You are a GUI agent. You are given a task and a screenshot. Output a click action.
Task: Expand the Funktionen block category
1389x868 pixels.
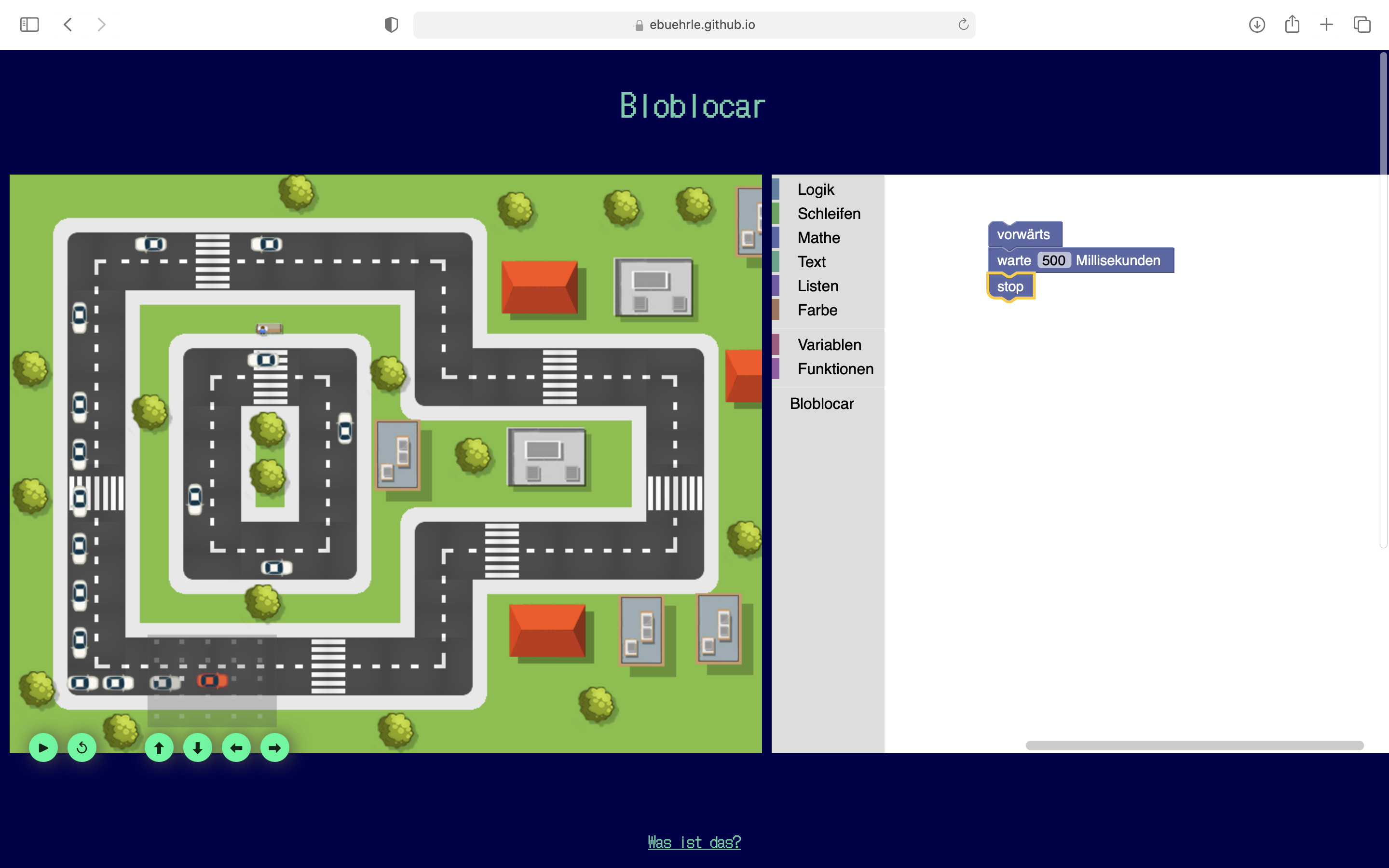835,368
